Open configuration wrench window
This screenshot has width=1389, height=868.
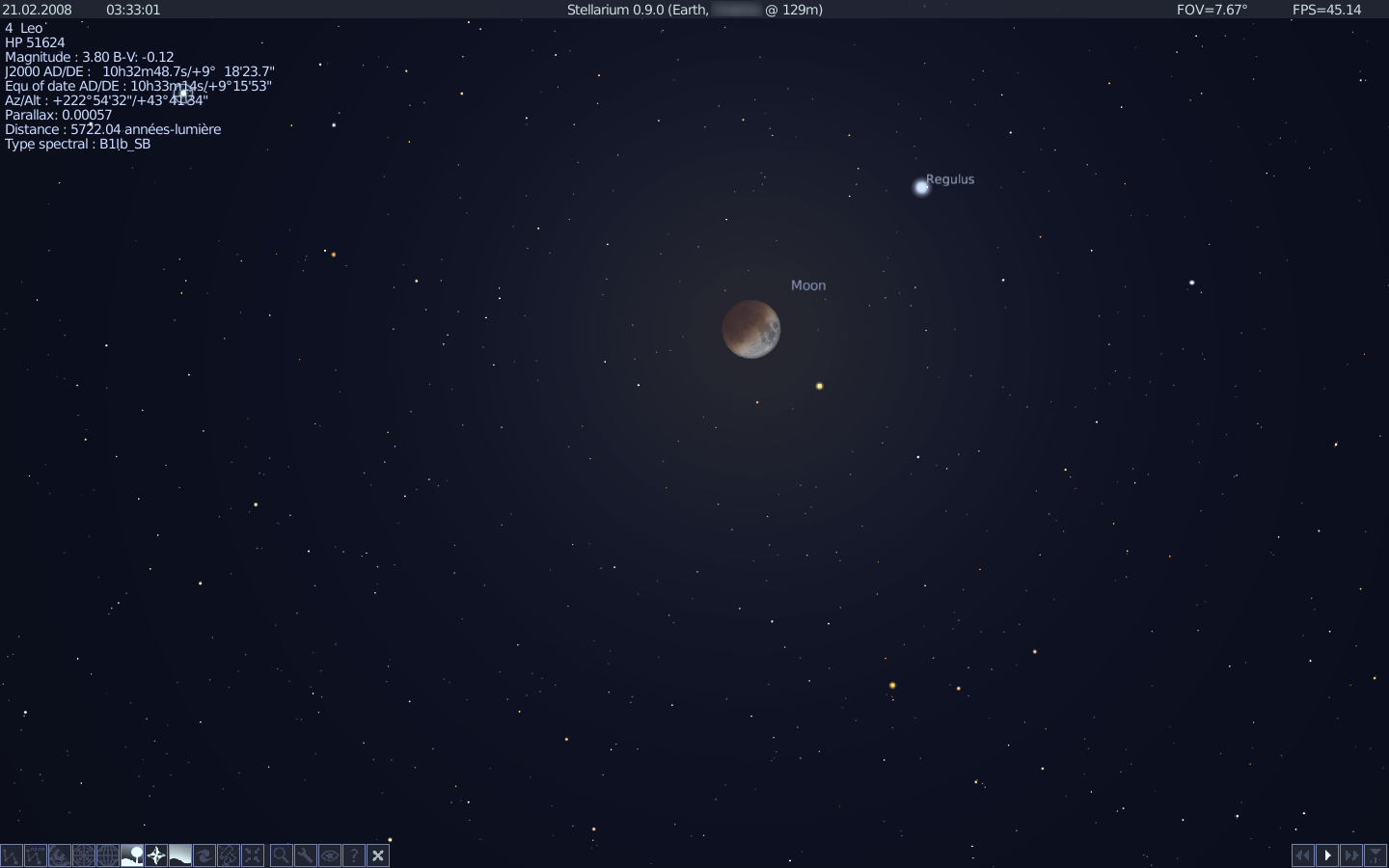(x=305, y=855)
